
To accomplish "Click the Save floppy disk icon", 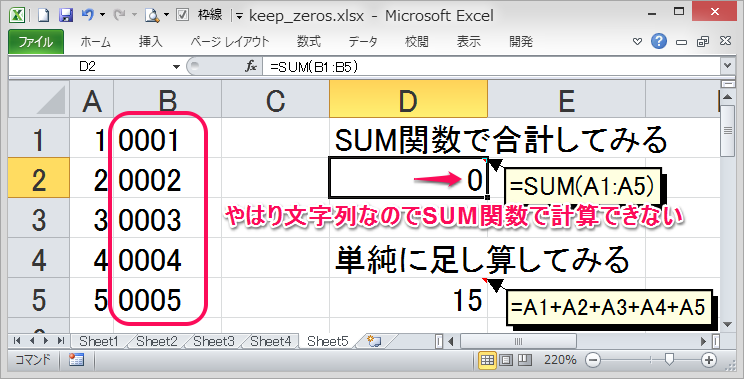I will pos(65,15).
